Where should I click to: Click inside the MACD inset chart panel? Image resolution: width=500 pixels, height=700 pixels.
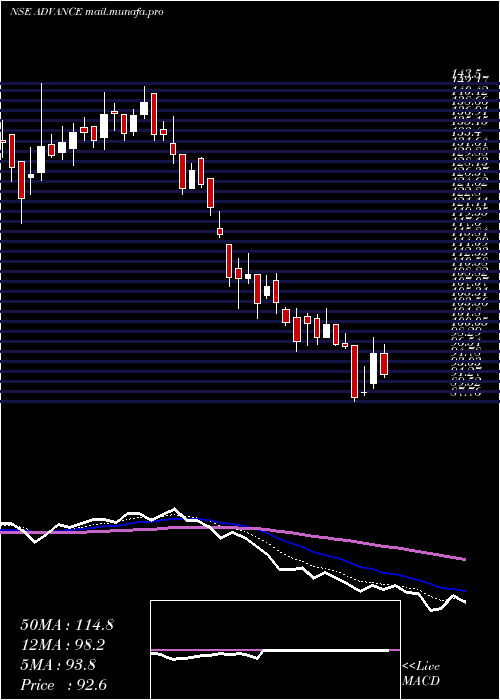[x=275, y=650]
